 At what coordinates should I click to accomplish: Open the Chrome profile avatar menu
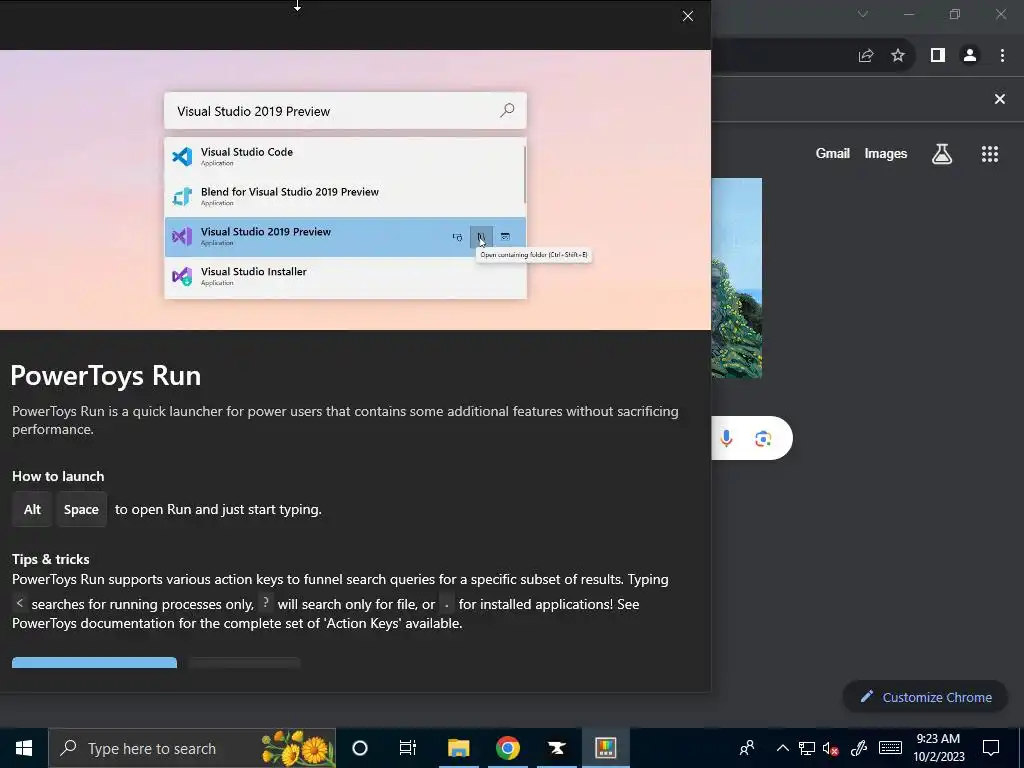[970, 56]
